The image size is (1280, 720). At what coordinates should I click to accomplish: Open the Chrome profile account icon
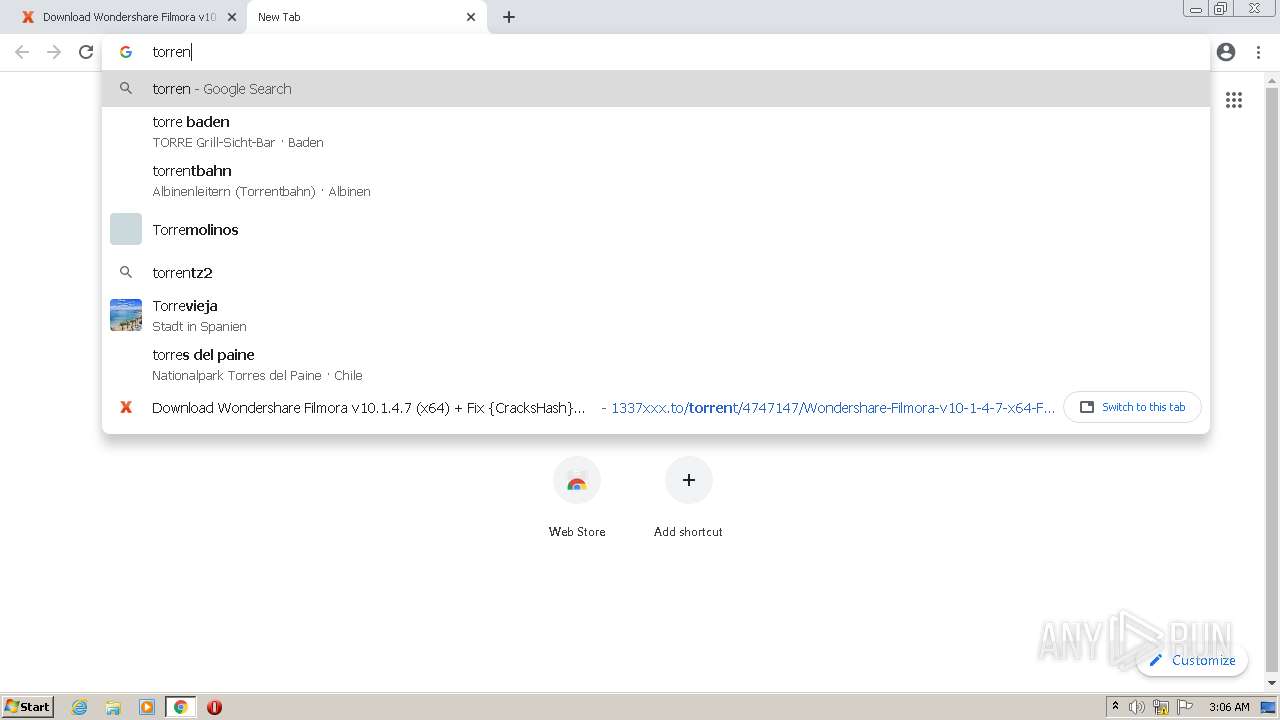coord(1226,52)
